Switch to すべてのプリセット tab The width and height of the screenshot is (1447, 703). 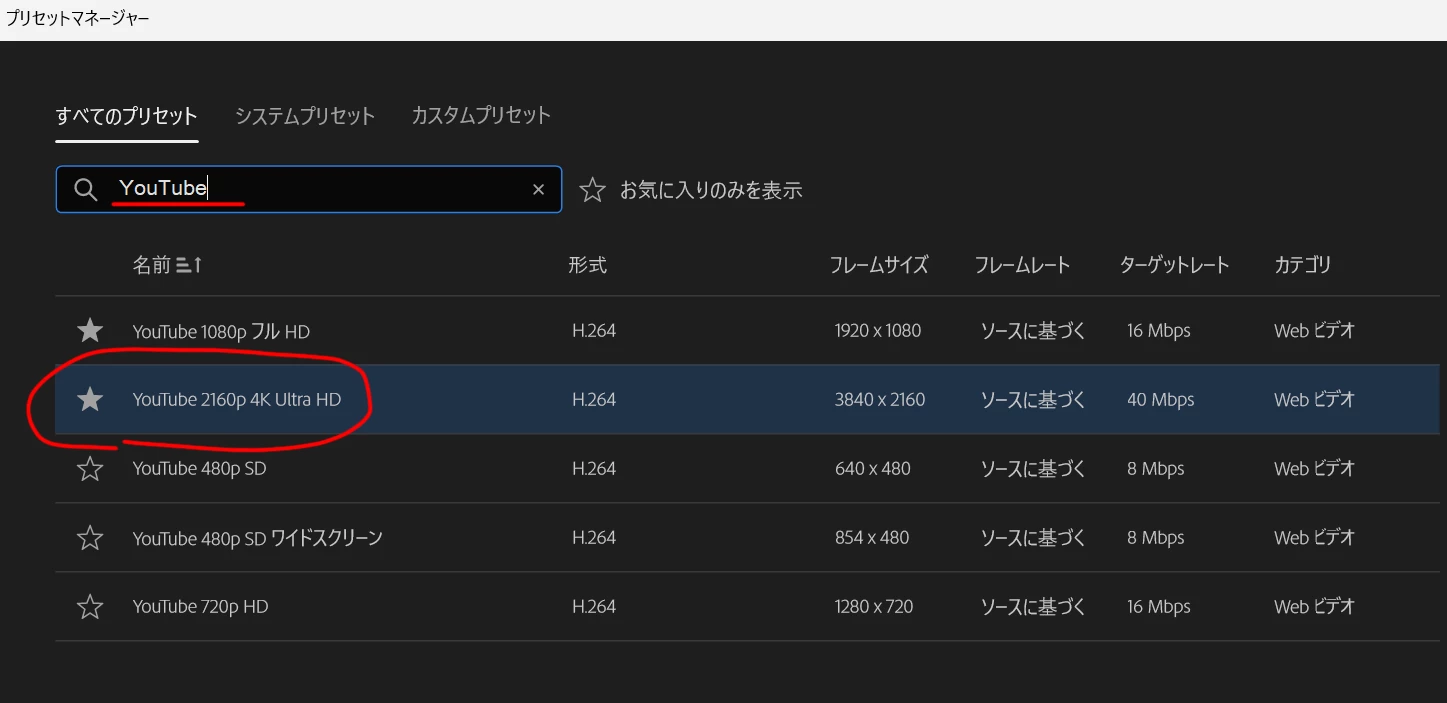(x=127, y=116)
